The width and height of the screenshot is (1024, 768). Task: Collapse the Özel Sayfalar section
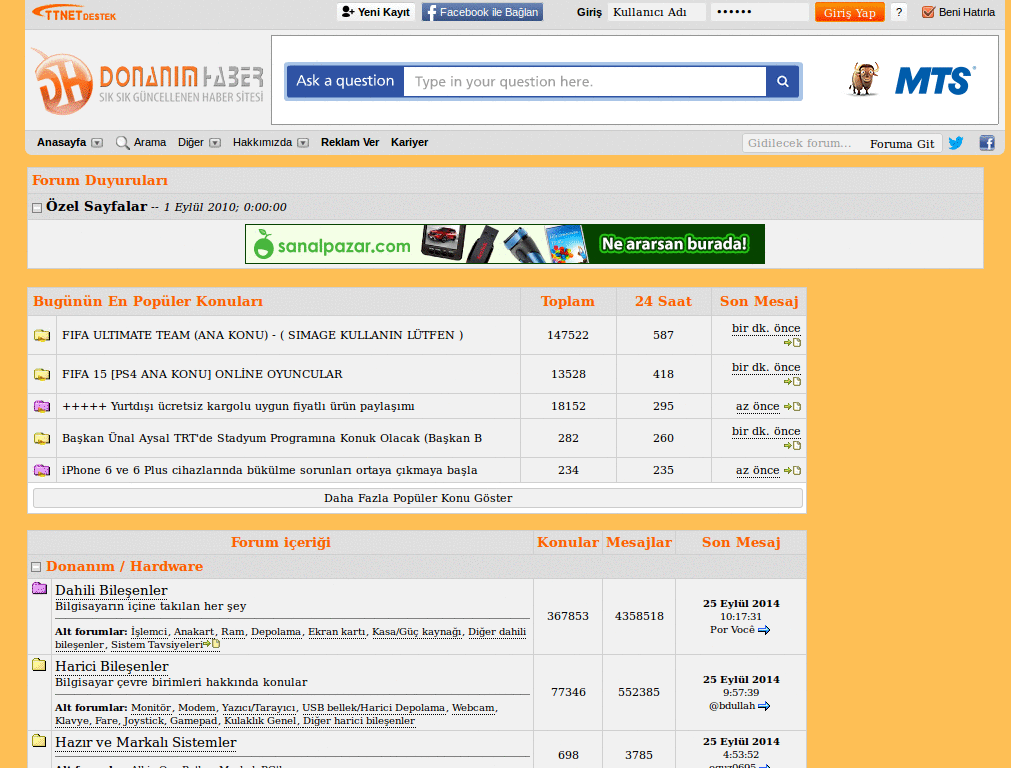[37, 208]
